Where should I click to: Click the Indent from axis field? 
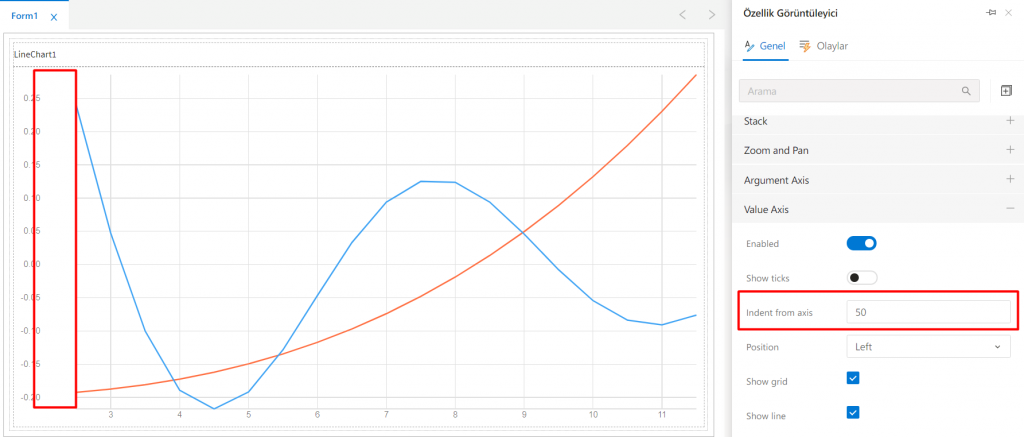point(928,312)
